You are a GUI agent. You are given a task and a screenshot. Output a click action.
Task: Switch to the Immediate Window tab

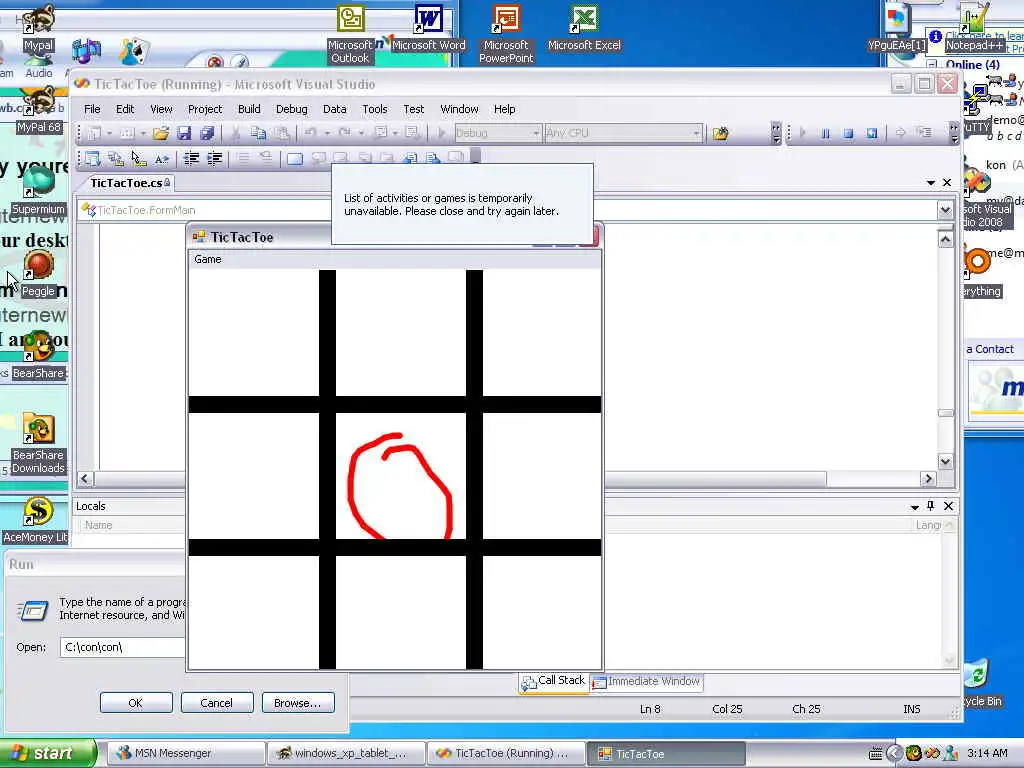click(x=647, y=682)
